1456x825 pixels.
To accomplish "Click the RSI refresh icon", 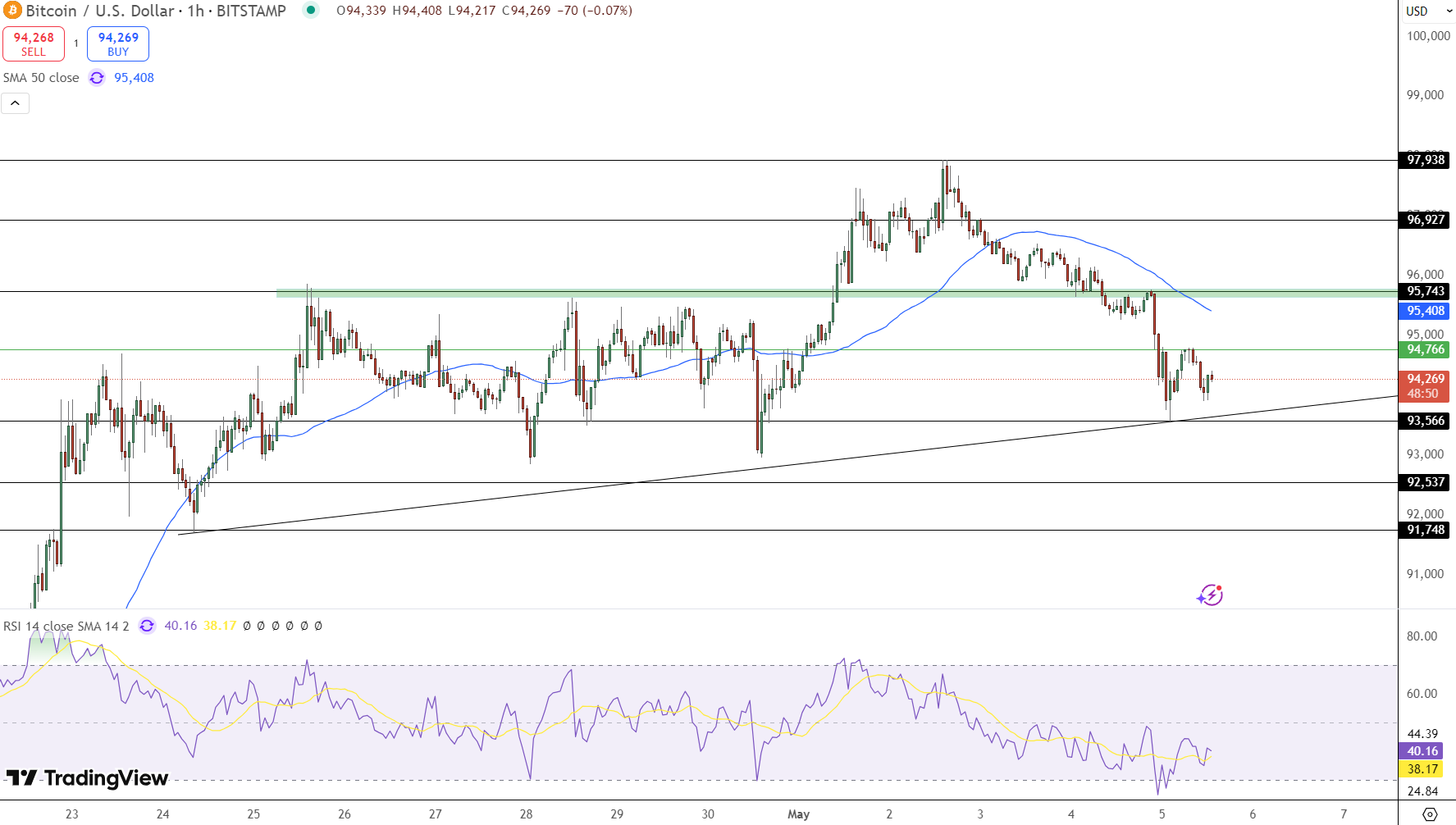I will click(147, 626).
